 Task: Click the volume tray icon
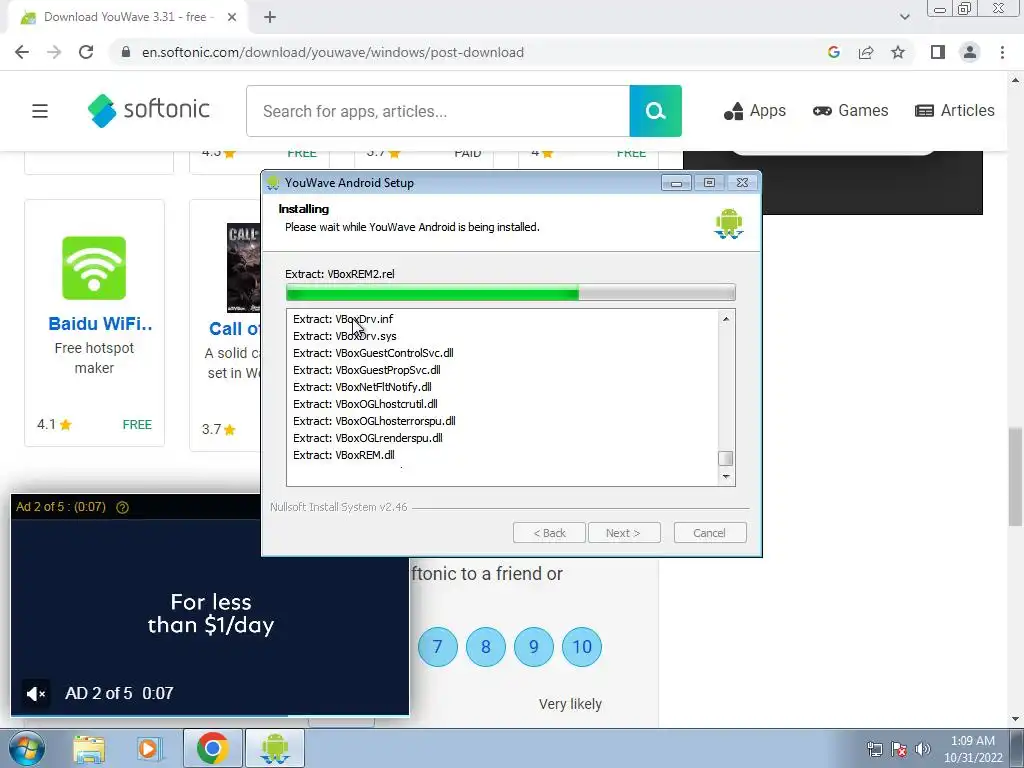pos(923,749)
